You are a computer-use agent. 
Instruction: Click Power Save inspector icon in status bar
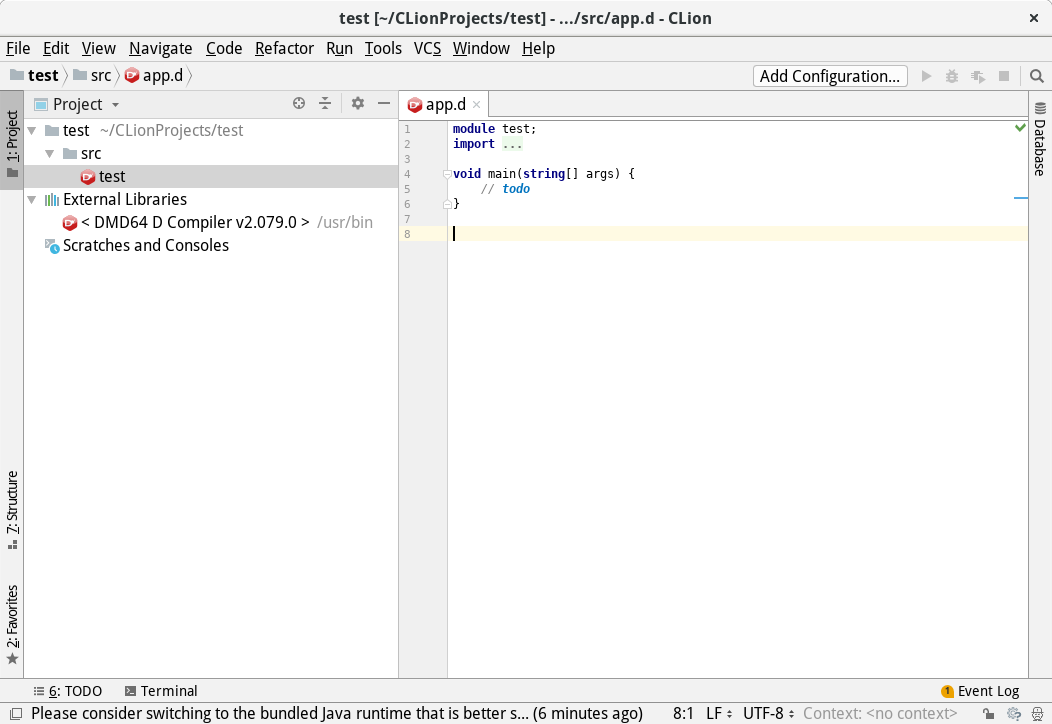[1014, 713]
